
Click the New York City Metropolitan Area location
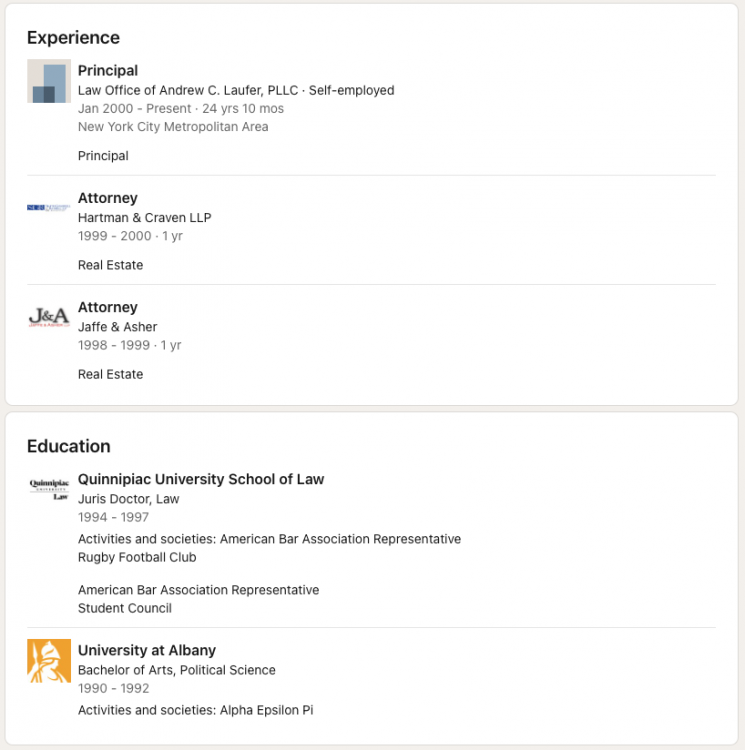[x=173, y=127]
